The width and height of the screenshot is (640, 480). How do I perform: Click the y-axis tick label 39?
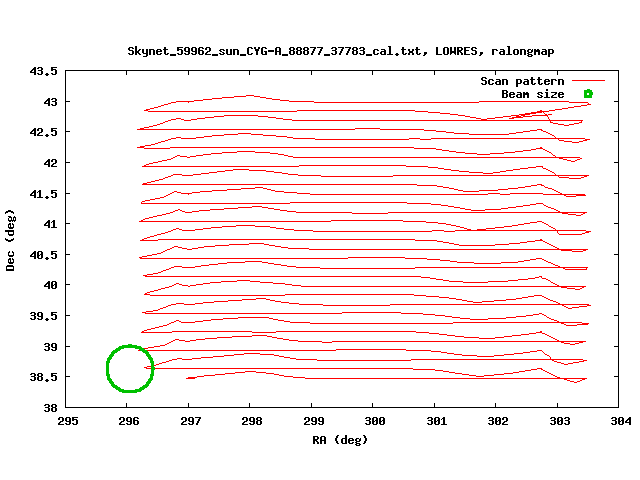tap(51, 347)
